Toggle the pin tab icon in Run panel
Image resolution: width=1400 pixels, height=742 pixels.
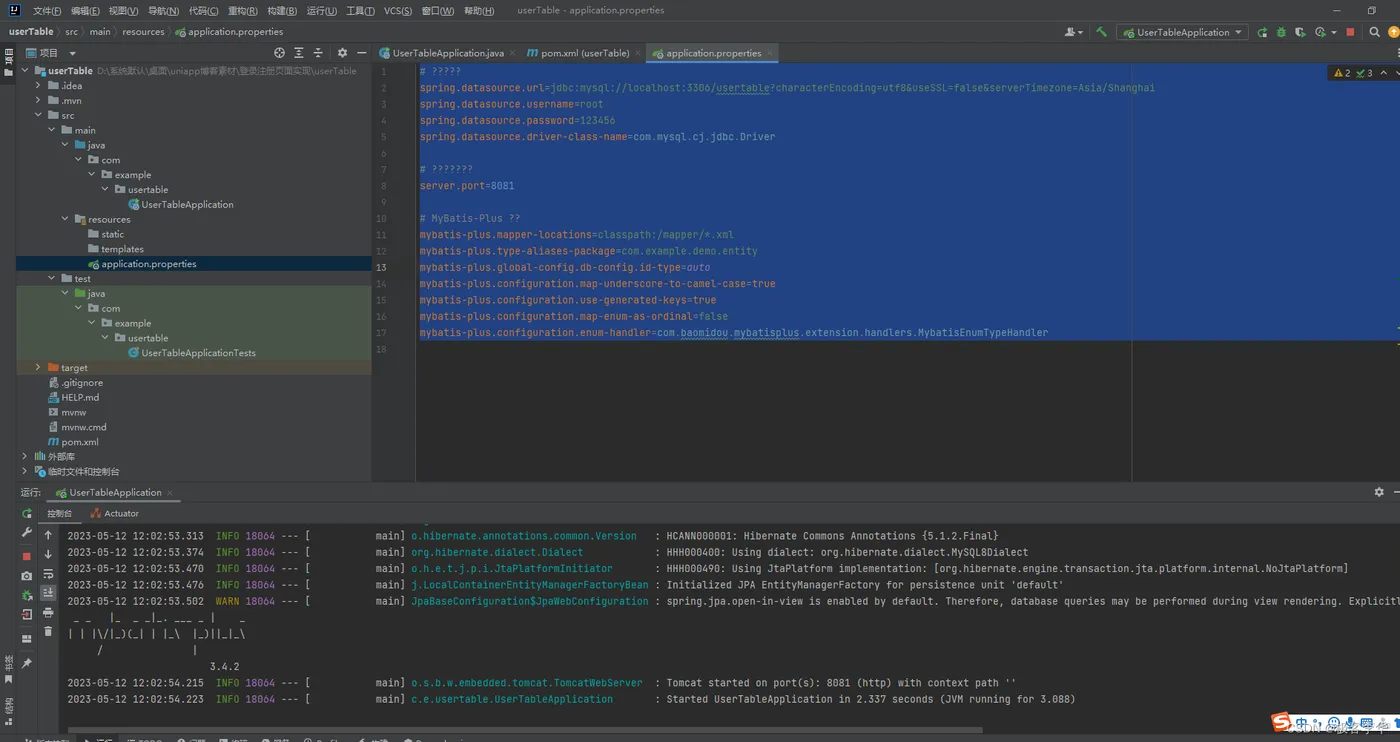[x=27, y=663]
